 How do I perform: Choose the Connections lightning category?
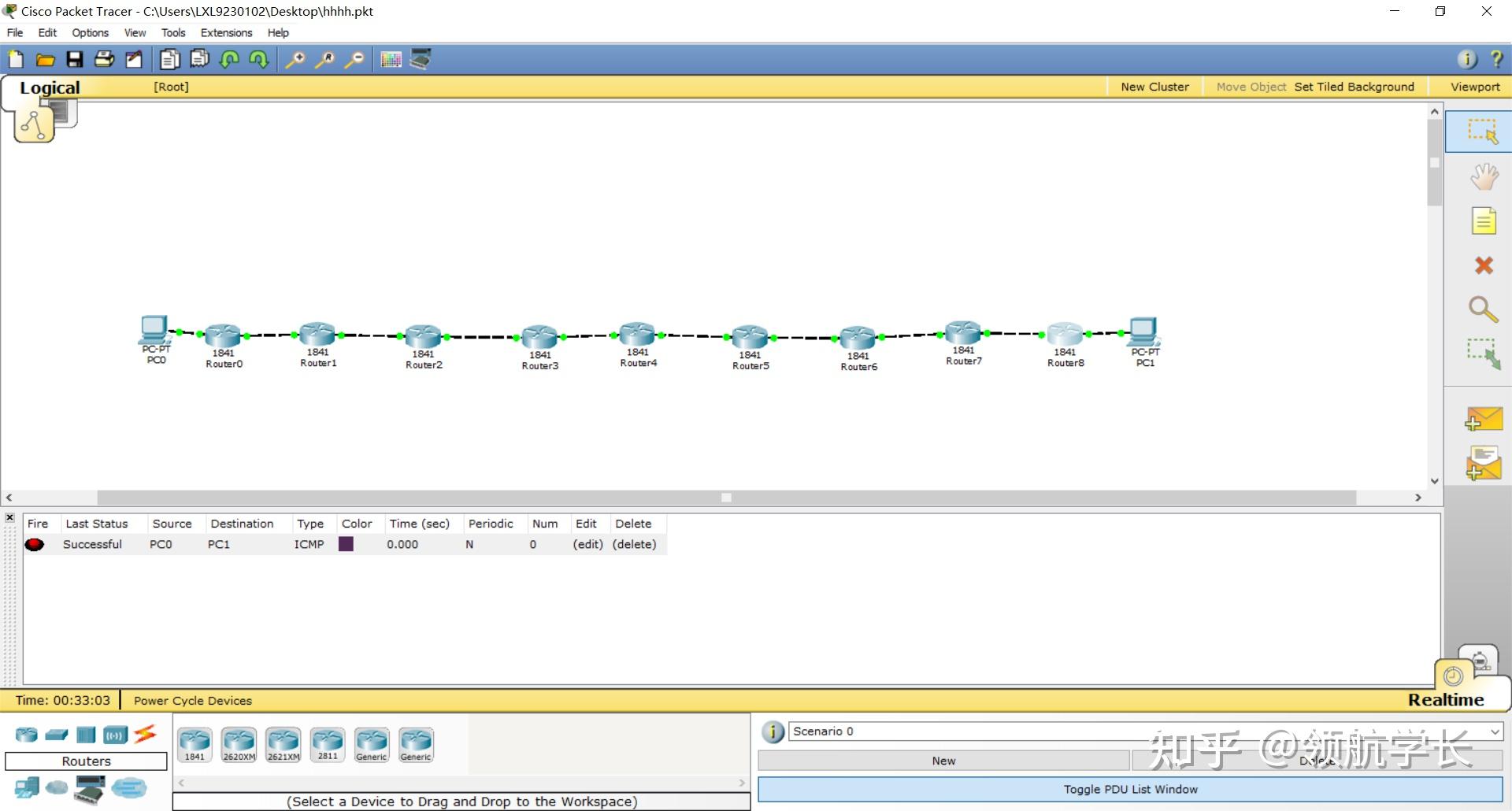(145, 735)
